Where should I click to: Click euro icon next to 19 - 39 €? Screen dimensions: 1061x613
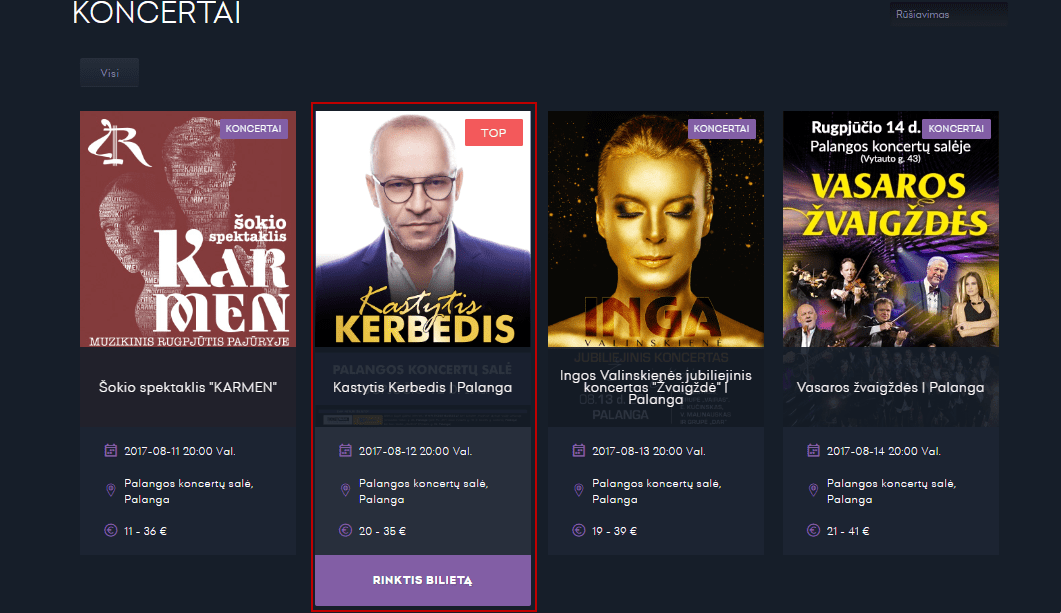tap(579, 530)
